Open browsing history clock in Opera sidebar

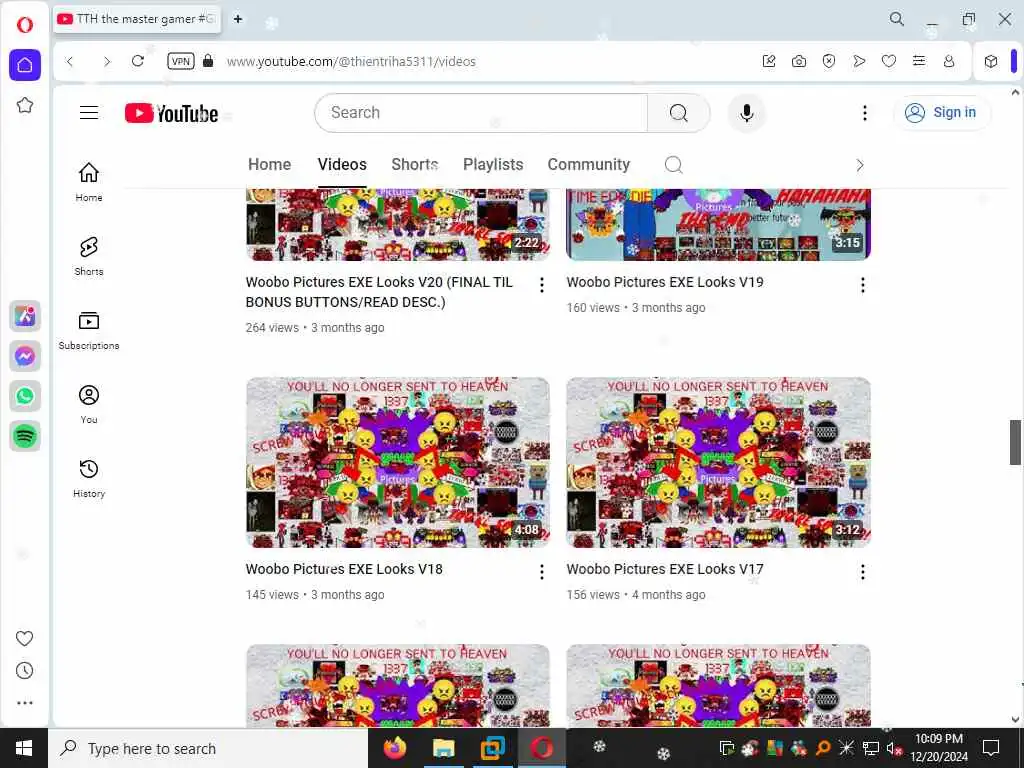25,671
